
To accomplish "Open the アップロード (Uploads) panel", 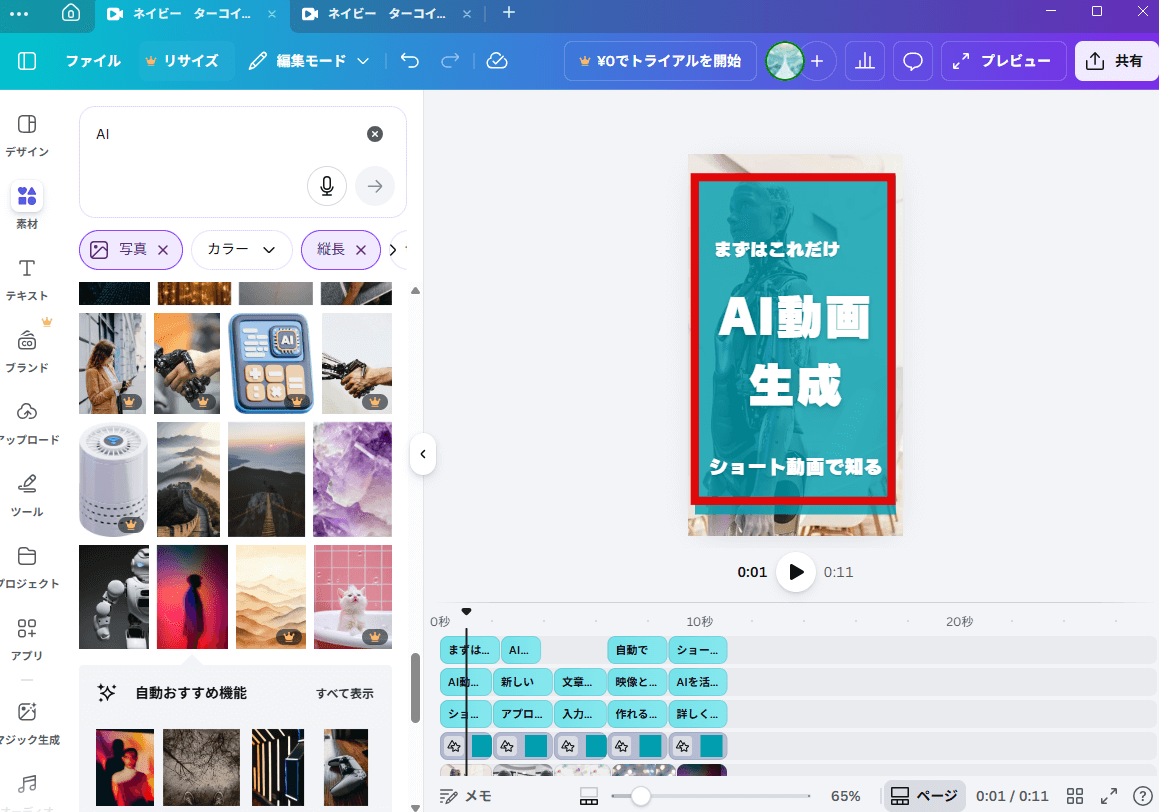I will click(27, 420).
